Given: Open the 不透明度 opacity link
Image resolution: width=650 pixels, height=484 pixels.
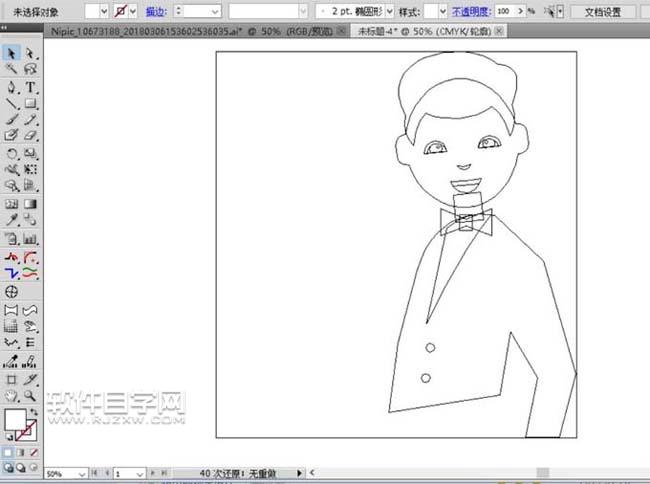Looking at the screenshot, I should coord(471,11).
